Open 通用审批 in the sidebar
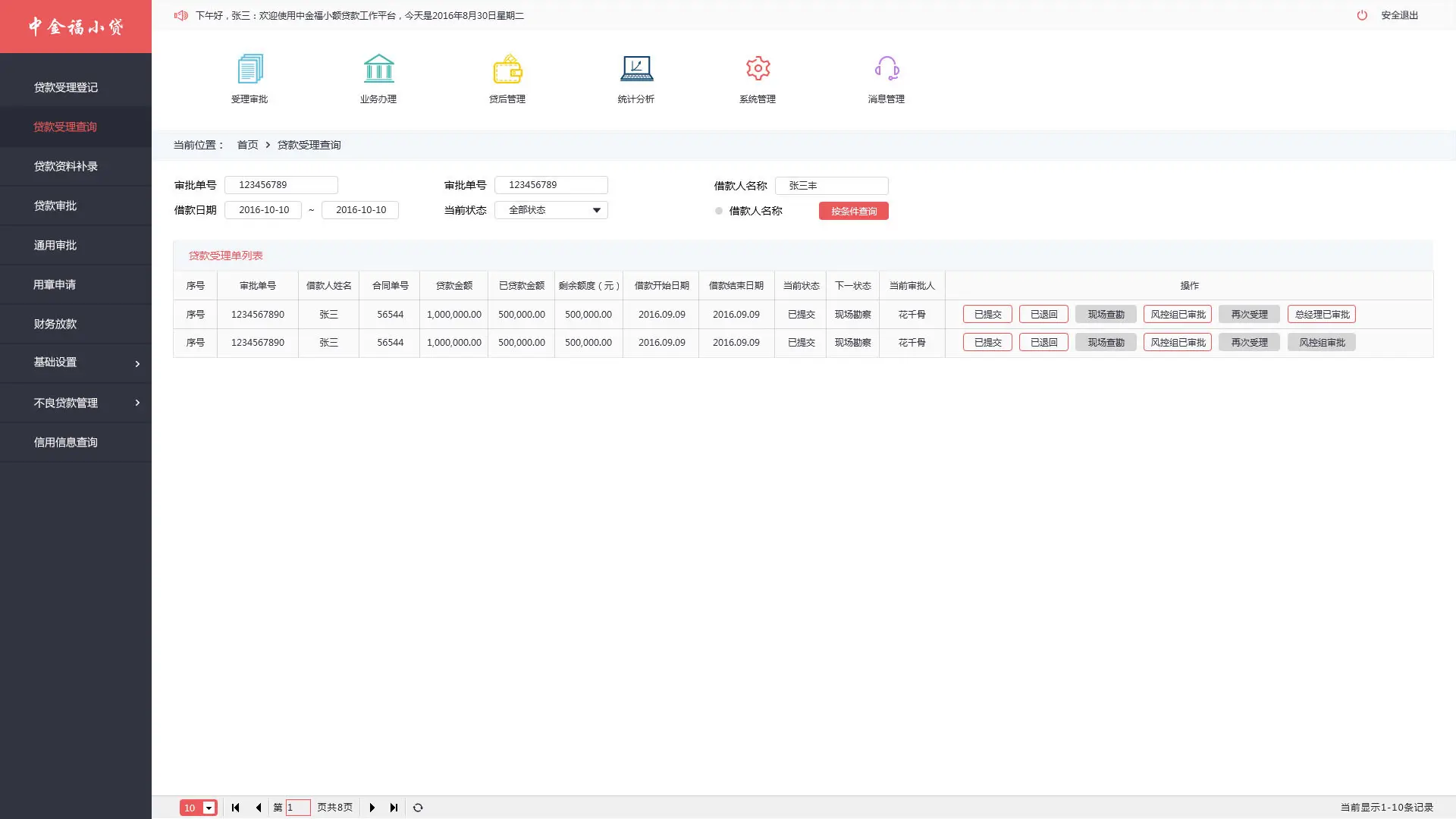 pos(76,245)
